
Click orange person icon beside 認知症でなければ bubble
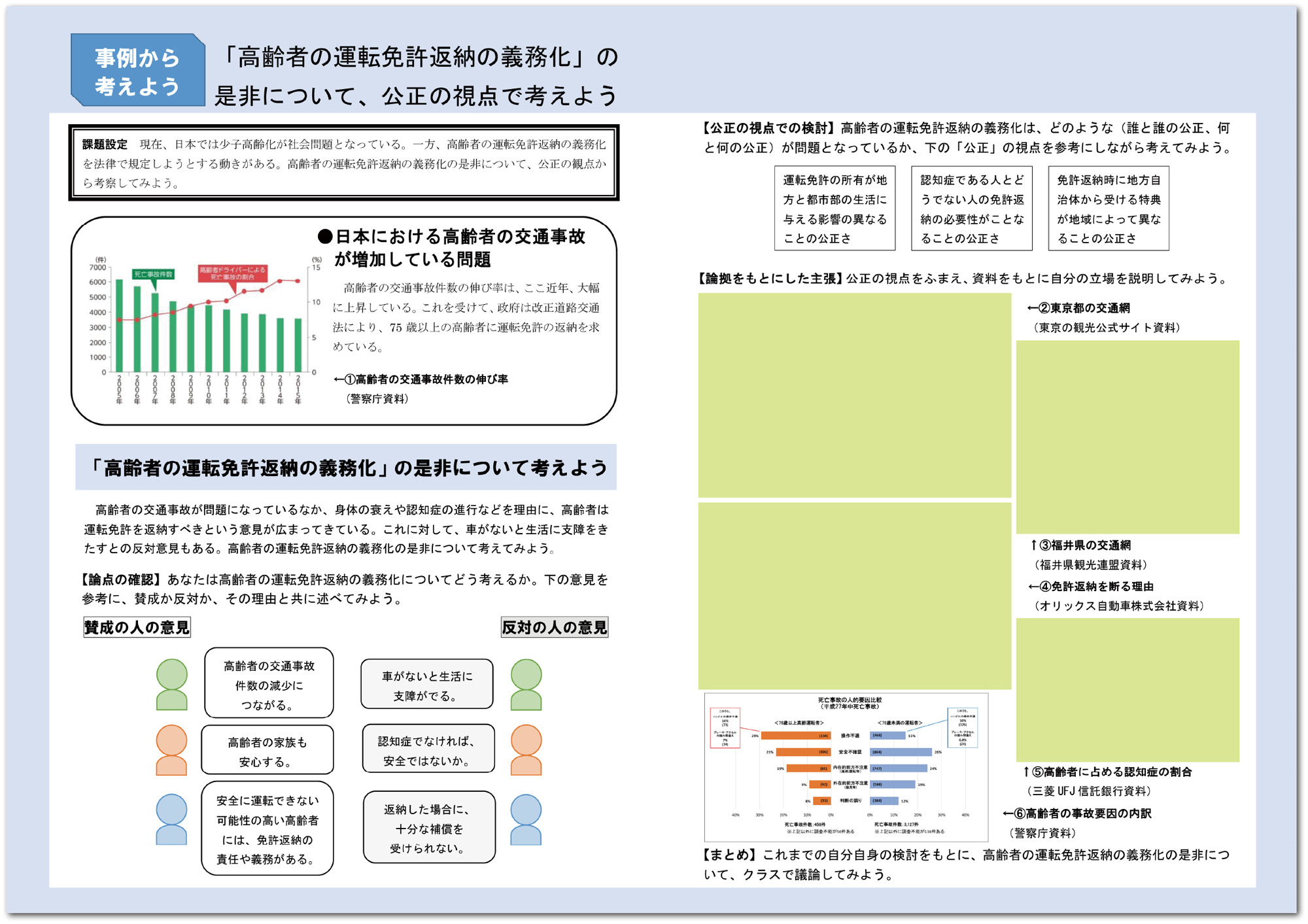pos(526,750)
